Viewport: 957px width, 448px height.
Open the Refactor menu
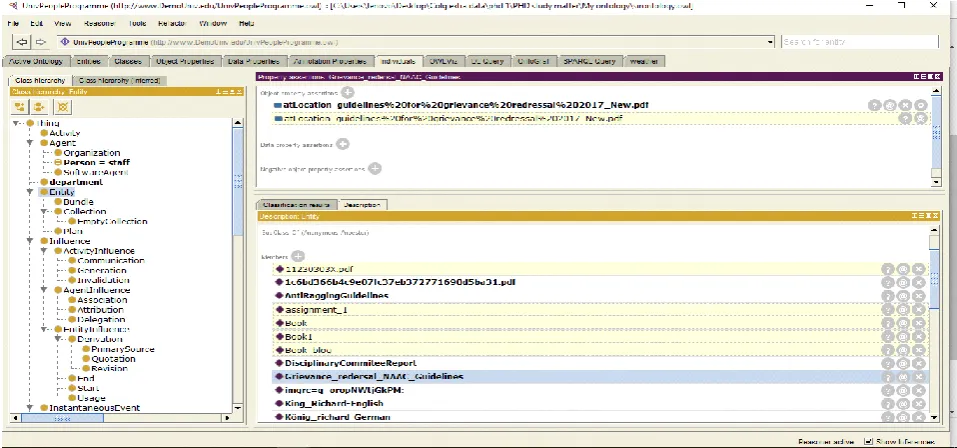coord(172,23)
